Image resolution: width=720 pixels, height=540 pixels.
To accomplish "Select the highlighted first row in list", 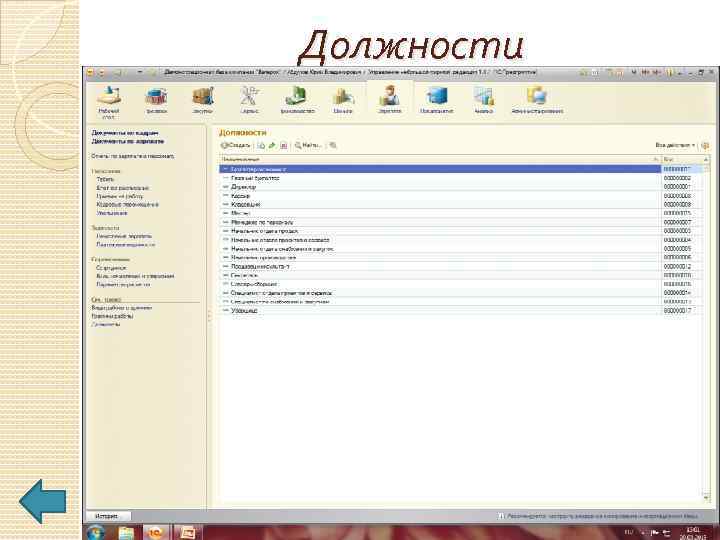I will (x=440, y=169).
